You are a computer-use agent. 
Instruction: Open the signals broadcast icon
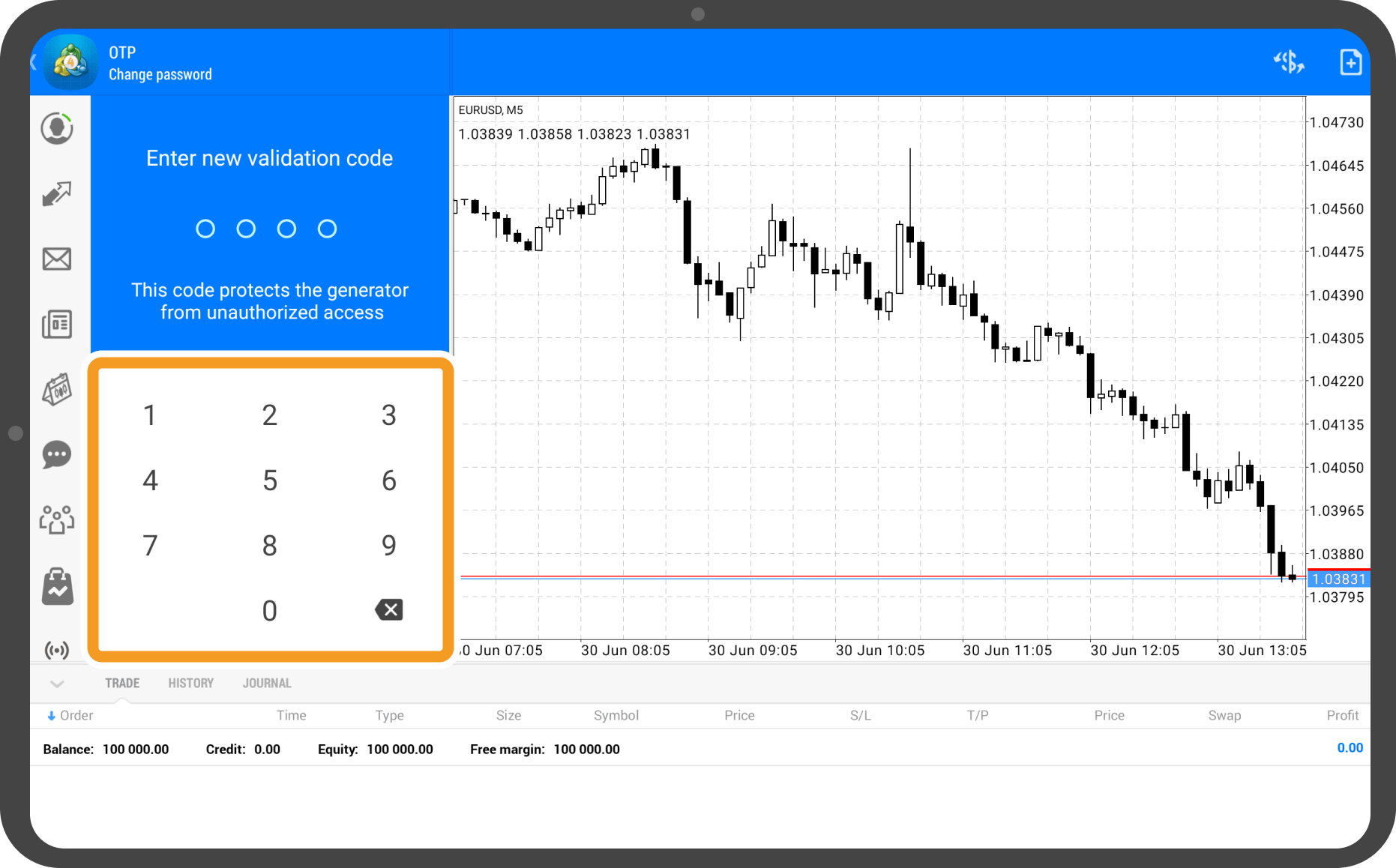click(x=57, y=649)
